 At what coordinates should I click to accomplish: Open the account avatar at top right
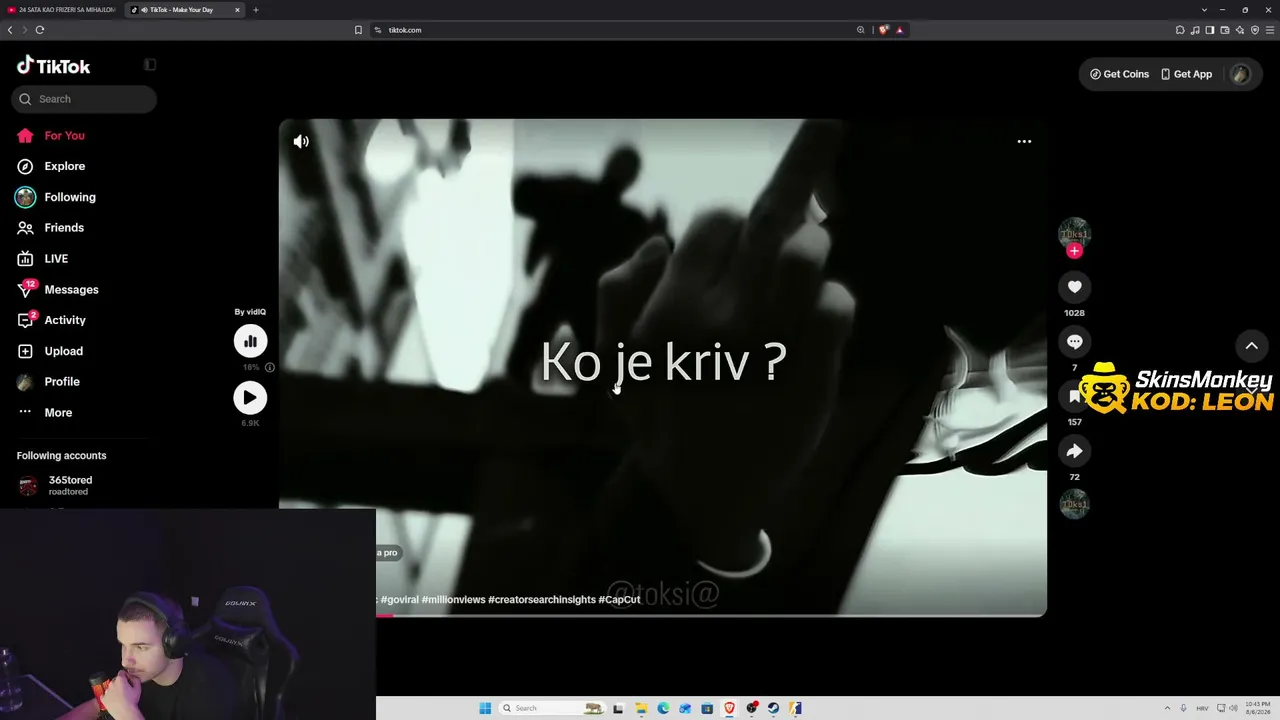click(1241, 74)
